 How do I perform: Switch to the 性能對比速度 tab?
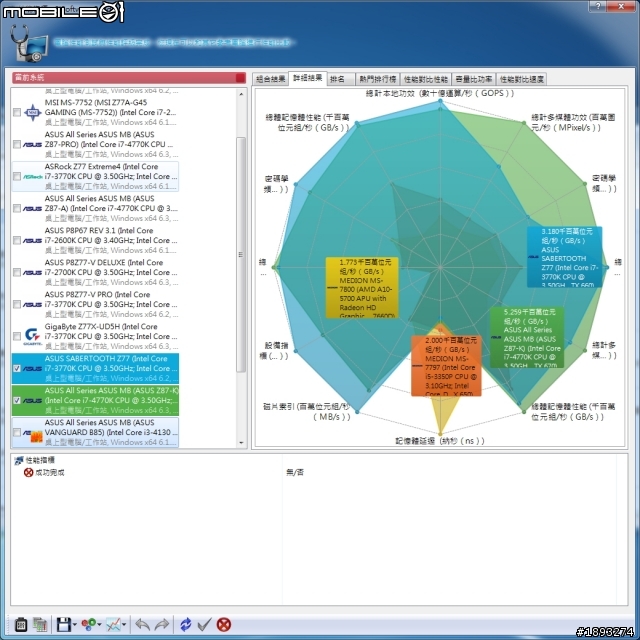[x=522, y=79]
